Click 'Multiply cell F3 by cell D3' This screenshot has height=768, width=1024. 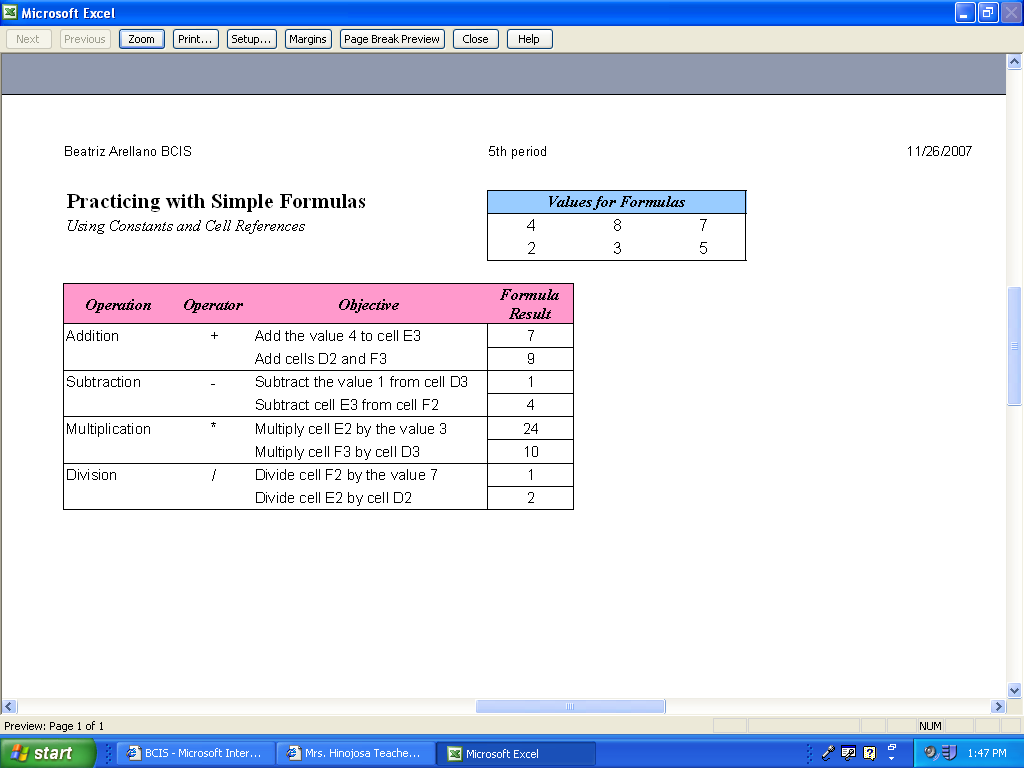click(337, 452)
